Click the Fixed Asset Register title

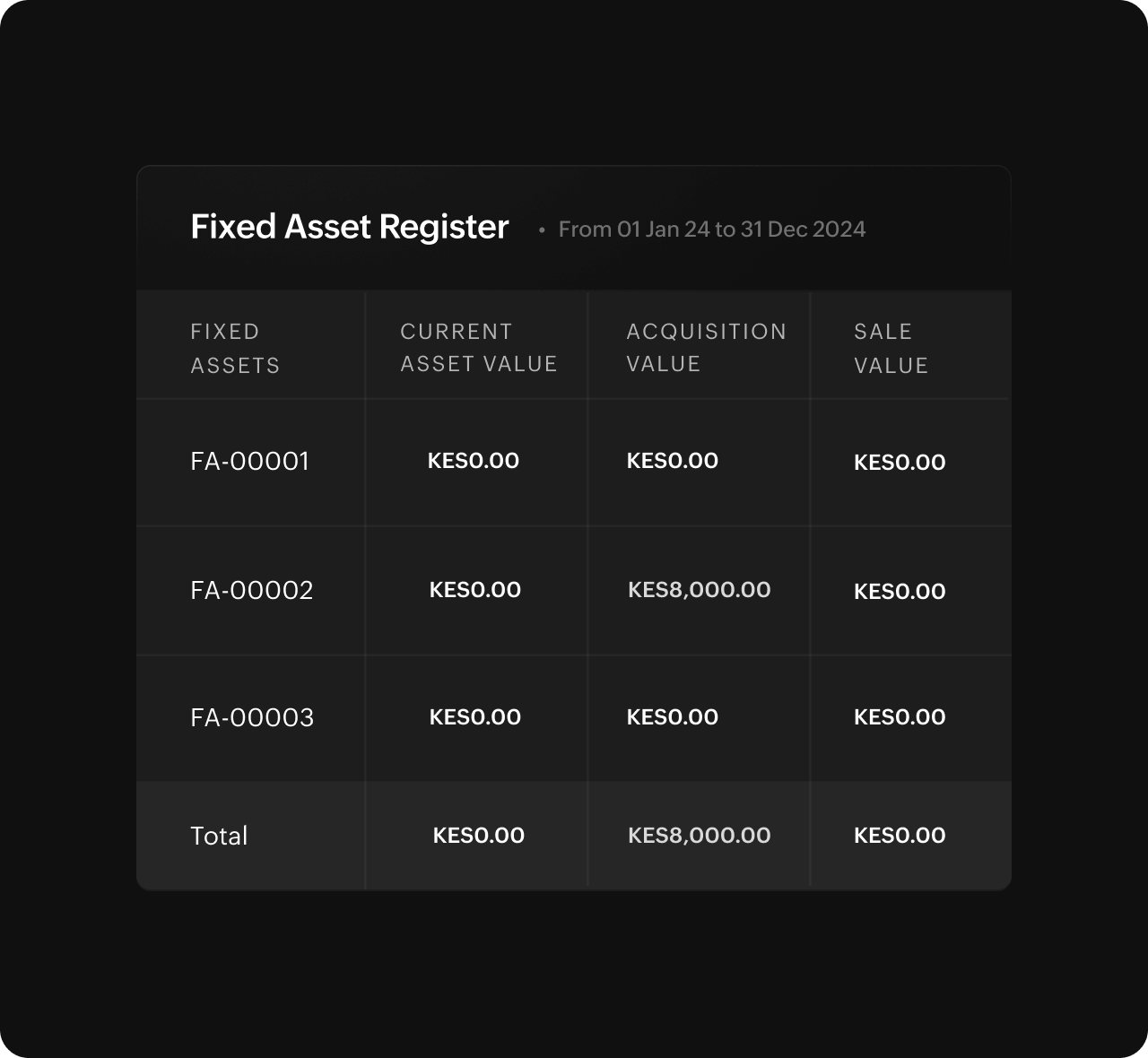pyautogui.click(x=349, y=227)
